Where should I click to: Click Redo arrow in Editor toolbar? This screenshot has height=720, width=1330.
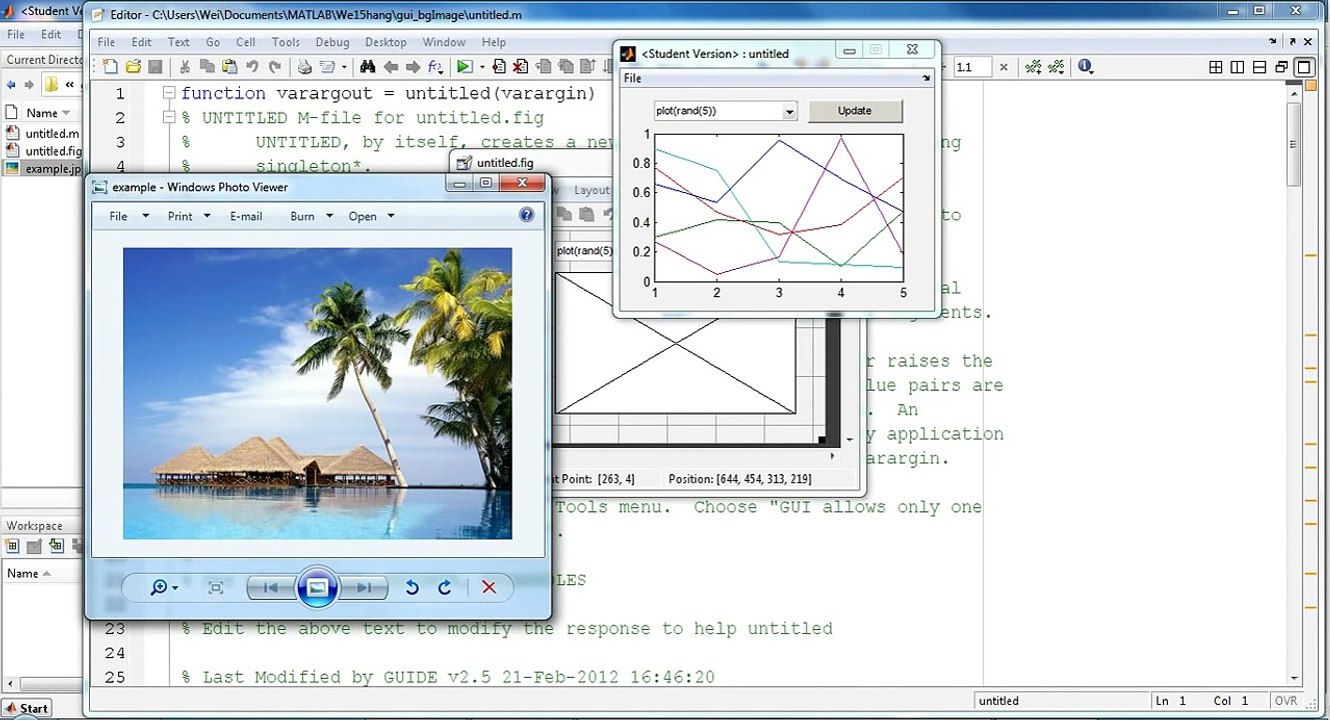click(275, 67)
